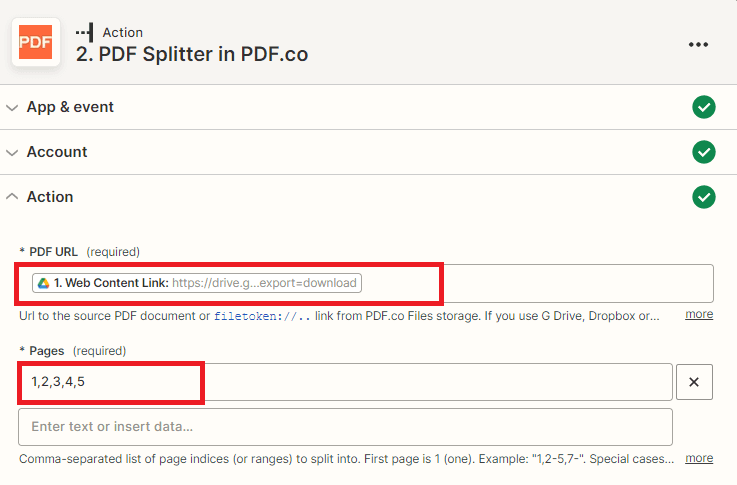Click the Pages required label
The height and width of the screenshot is (485, 737).
click(73, 351)
